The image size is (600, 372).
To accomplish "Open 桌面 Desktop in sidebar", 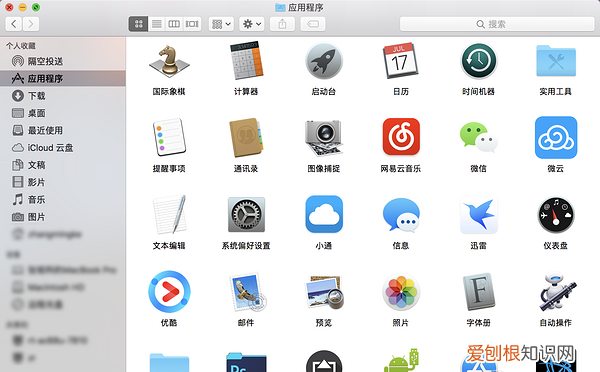I will coord(63,113).
